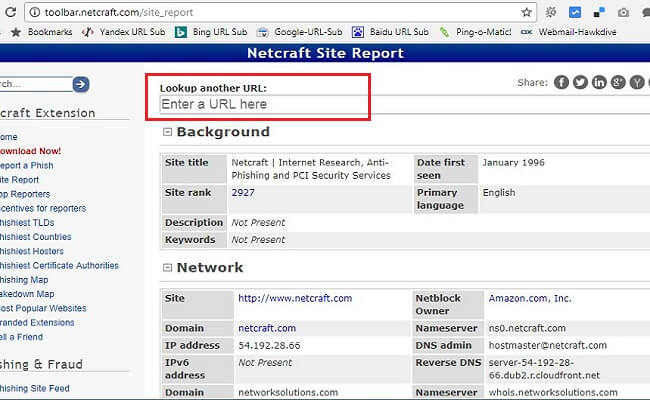Screen dimensions: 650x400
Task: Click the blue search arrow button
Action: (81, 85)
